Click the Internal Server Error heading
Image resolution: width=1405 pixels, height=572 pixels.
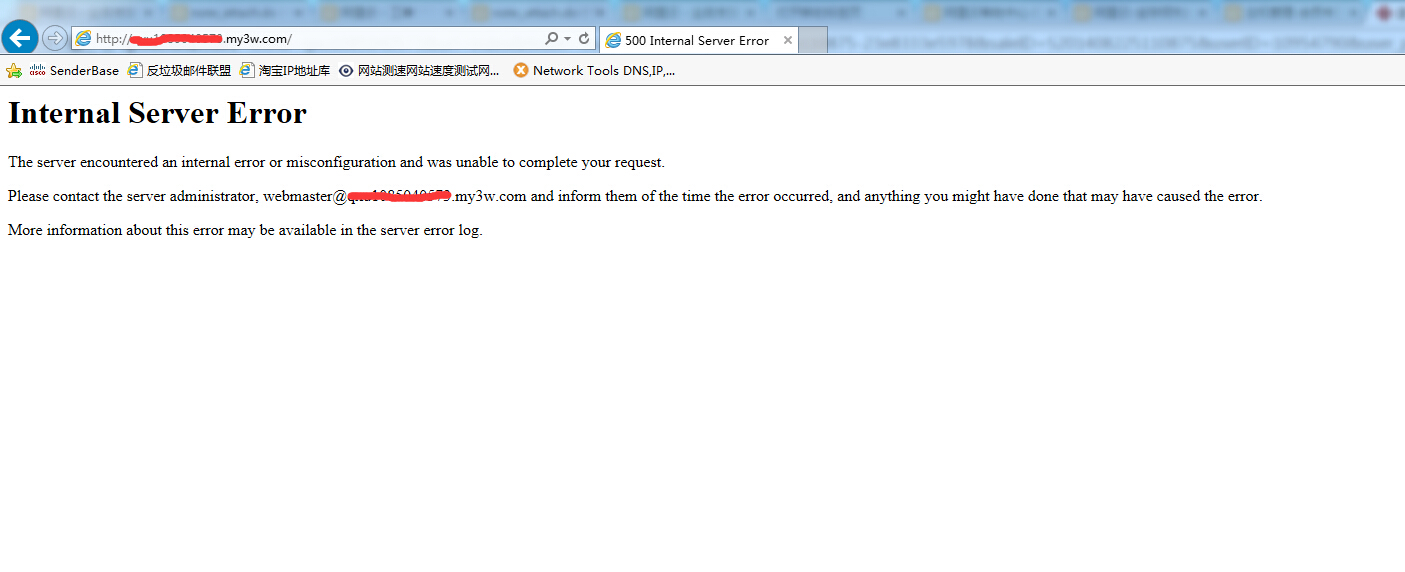157,113
